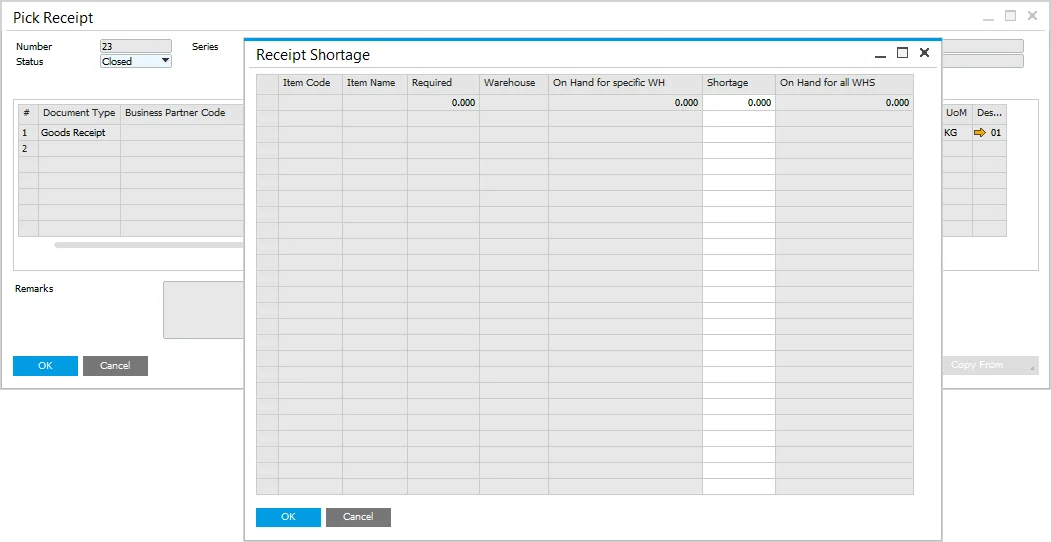Click the yellow link arrow in Des. column
This screenshot has width=1051, height=542.
click(x=980, y=132)
